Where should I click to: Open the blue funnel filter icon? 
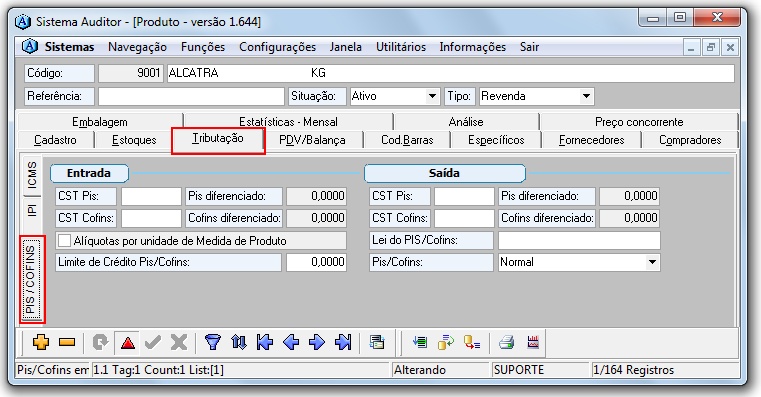[x=213, y=342]
